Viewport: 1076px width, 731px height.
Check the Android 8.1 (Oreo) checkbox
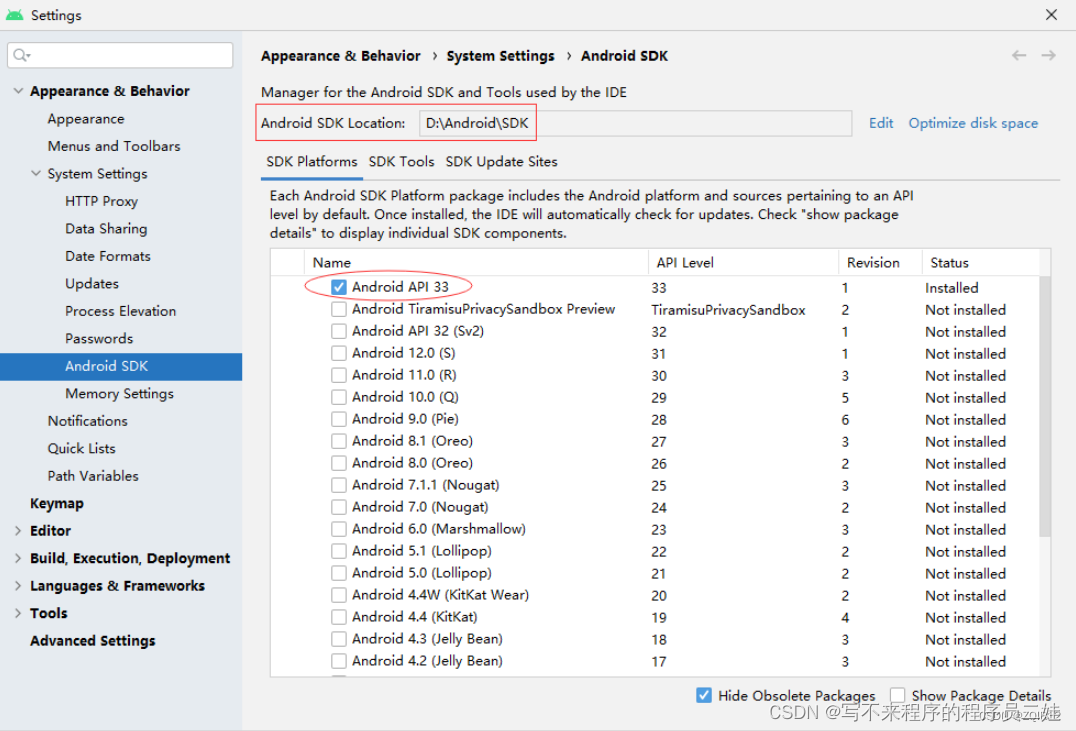[x=338, y=441]
